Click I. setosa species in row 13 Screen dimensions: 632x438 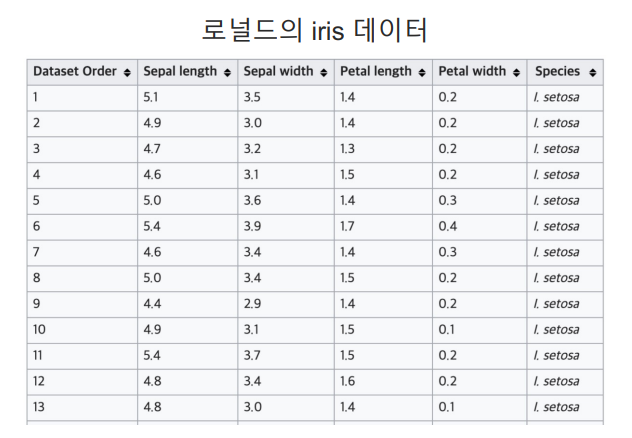[556, 407]
